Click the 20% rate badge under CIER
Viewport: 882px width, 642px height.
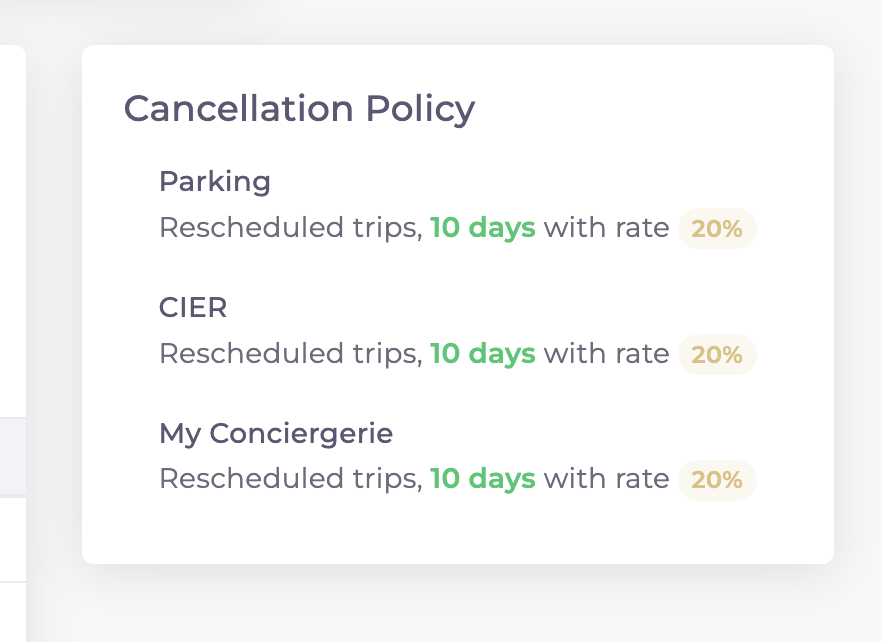point(717,354)
